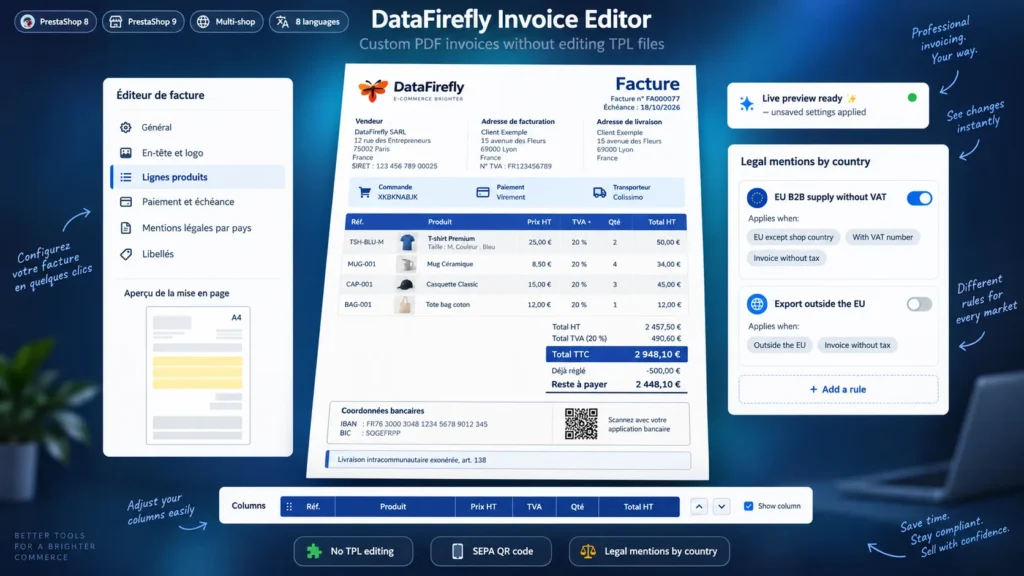Screen dimensions: 1024x576
Task: Click the Transporteur truck icon
Action: click(x=599, y=192)
